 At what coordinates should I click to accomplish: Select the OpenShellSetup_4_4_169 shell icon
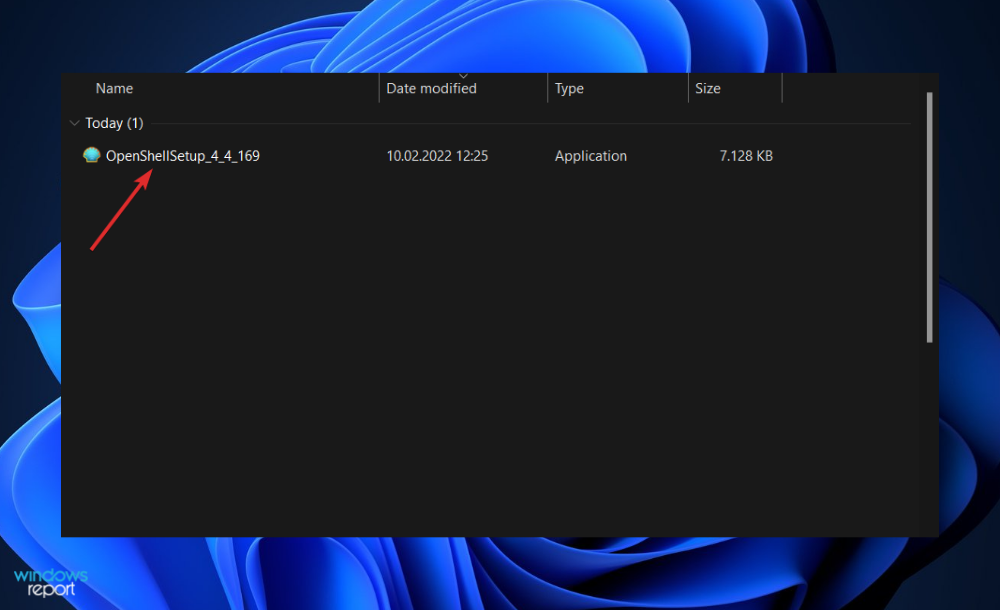[92, 155]
